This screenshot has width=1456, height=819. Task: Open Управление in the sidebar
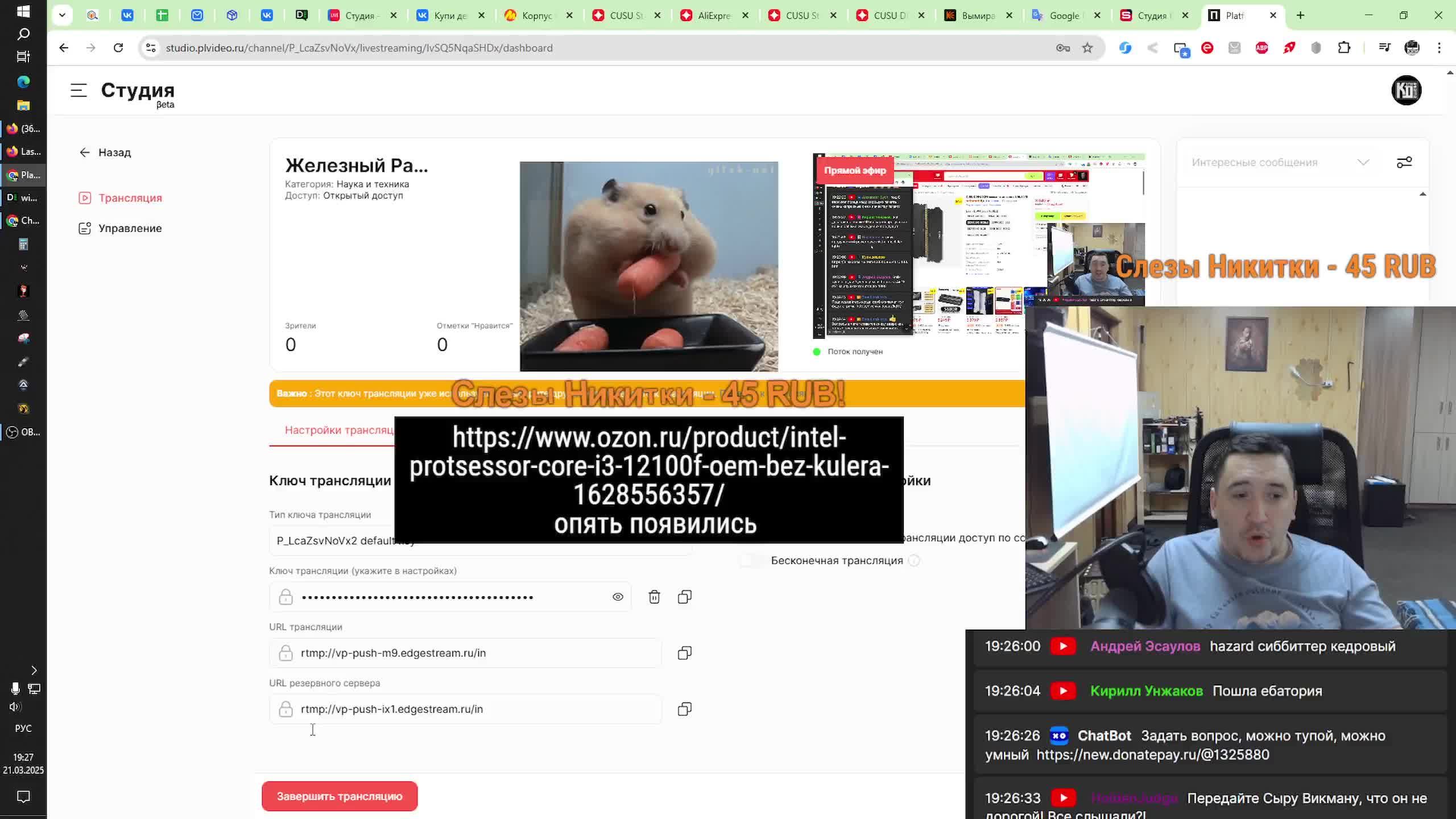coord(130,228)
